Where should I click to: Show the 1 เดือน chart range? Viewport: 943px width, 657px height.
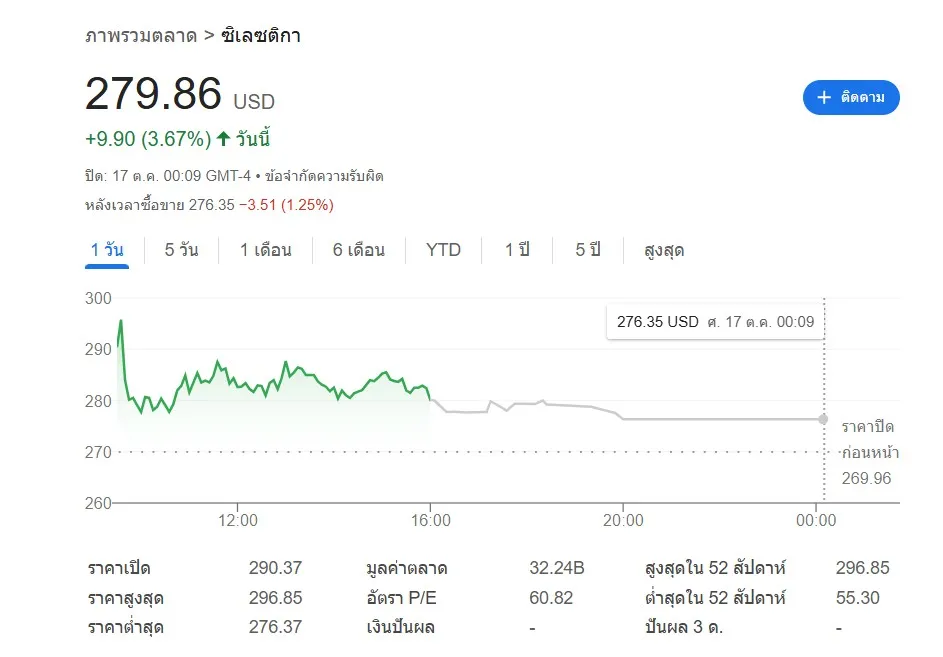pos(265,250)
